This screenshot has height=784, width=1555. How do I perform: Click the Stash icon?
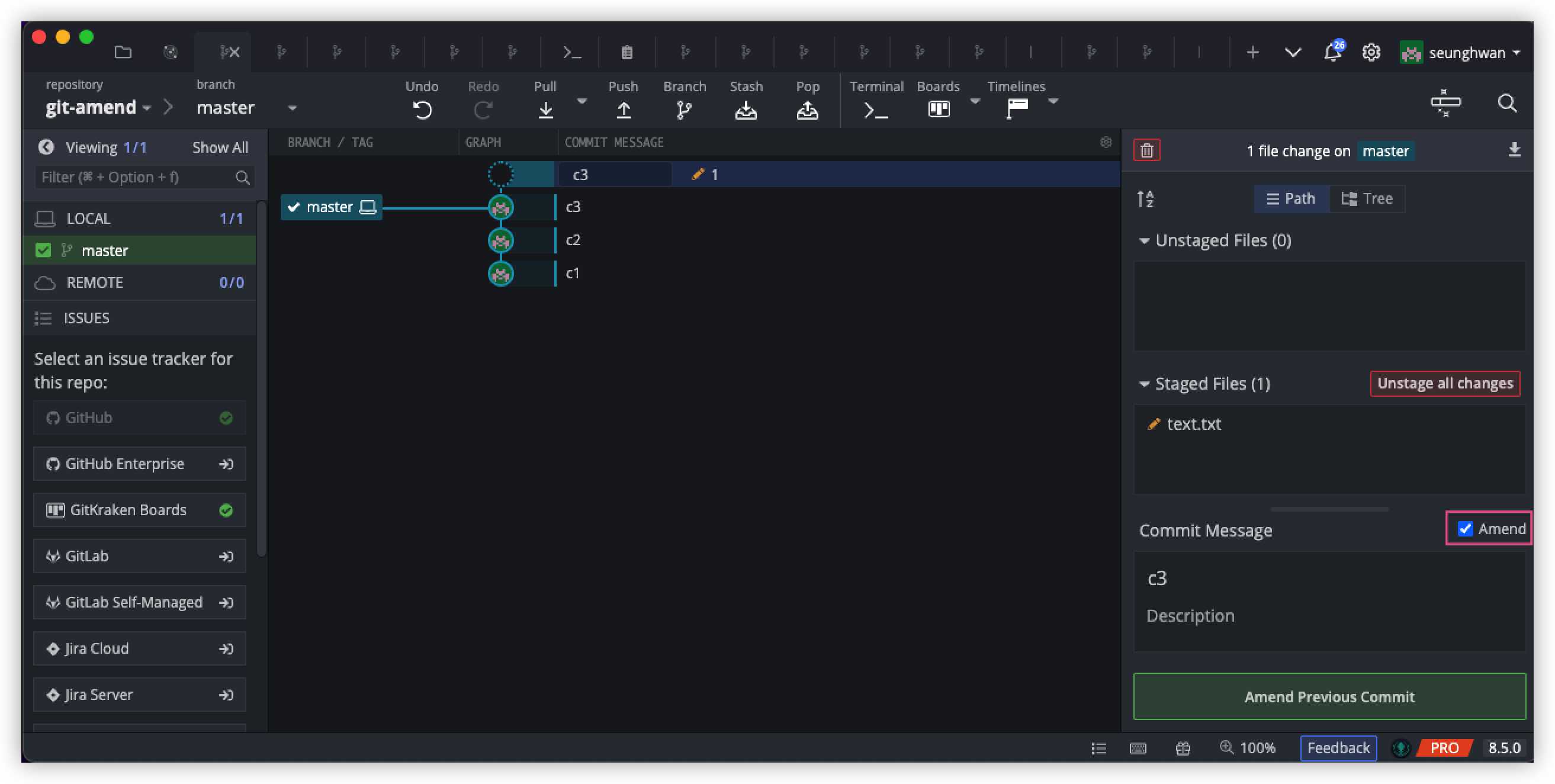746,109
